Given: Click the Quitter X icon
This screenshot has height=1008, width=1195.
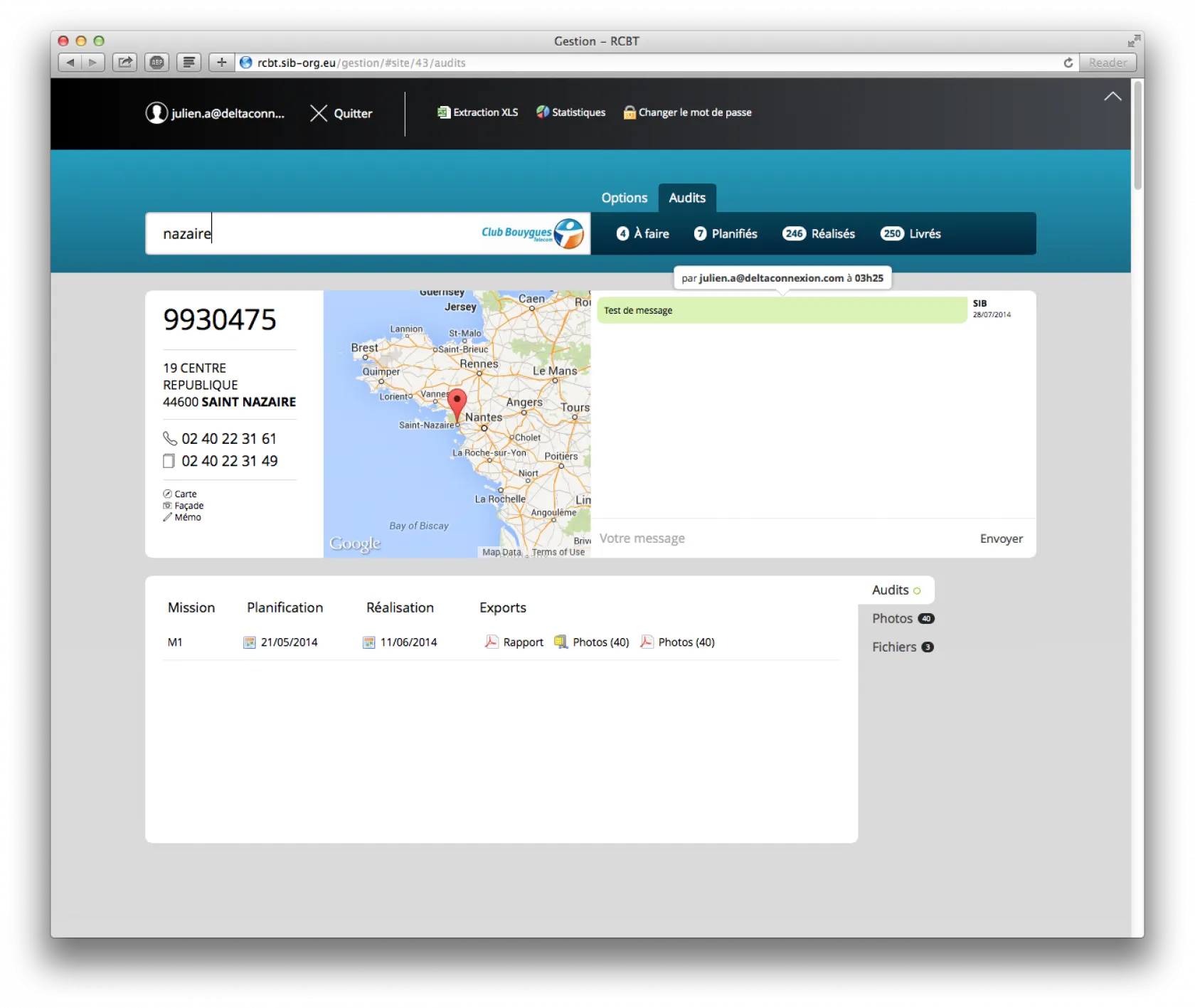Looking at the screenshot, I should coord(319,114).
